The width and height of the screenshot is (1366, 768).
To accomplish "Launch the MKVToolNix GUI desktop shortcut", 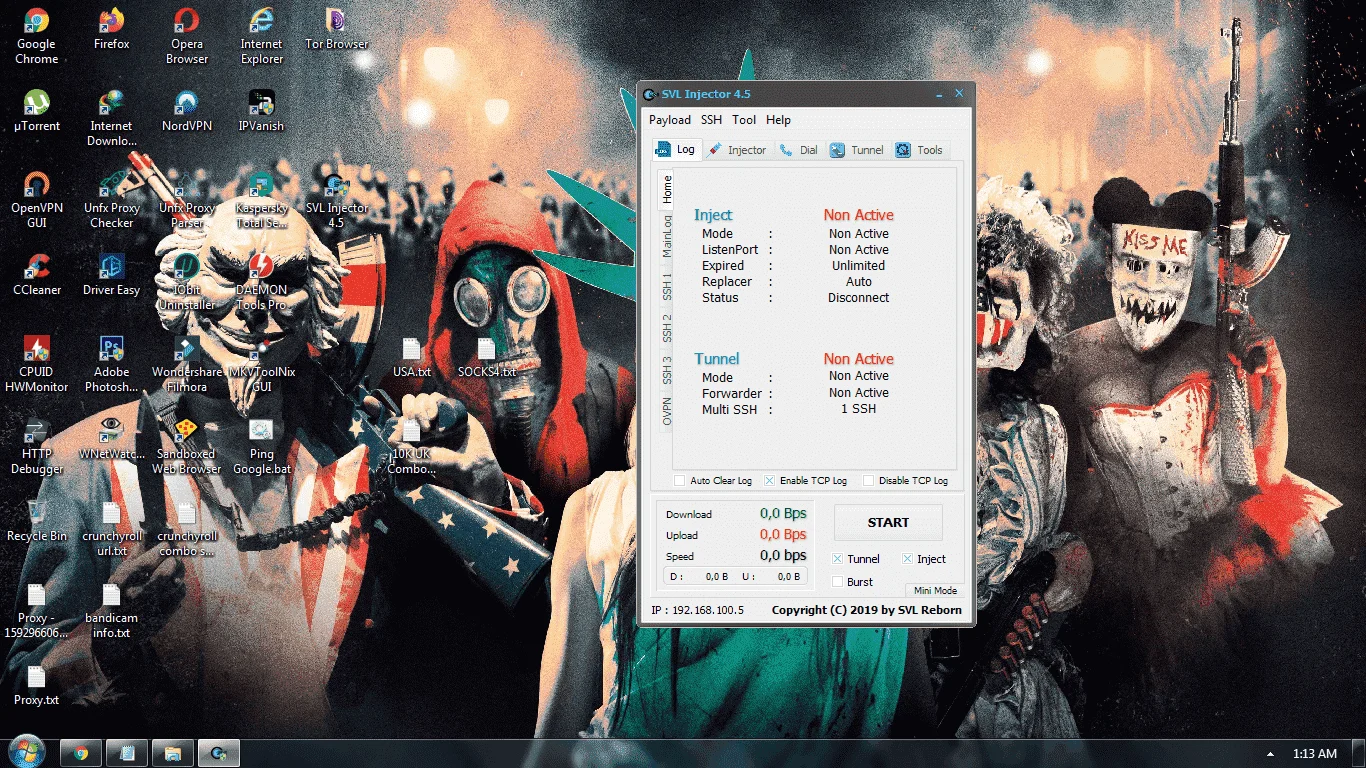I will [x=261, y=364].
